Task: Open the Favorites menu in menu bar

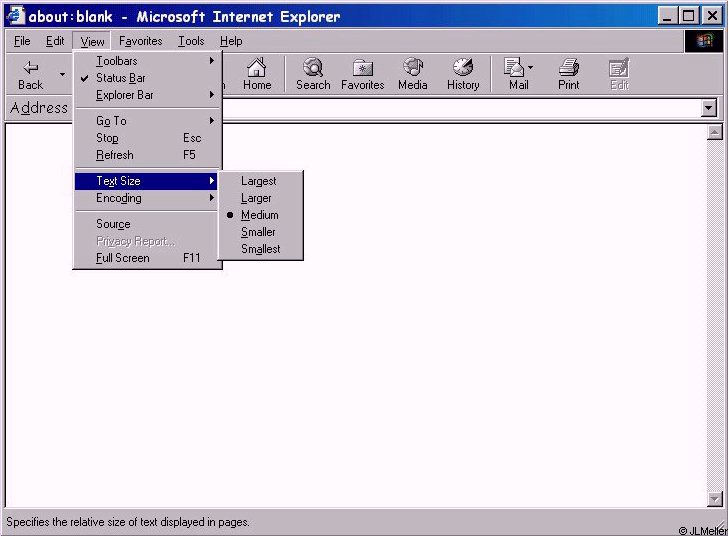Action: tap(141, 41)
